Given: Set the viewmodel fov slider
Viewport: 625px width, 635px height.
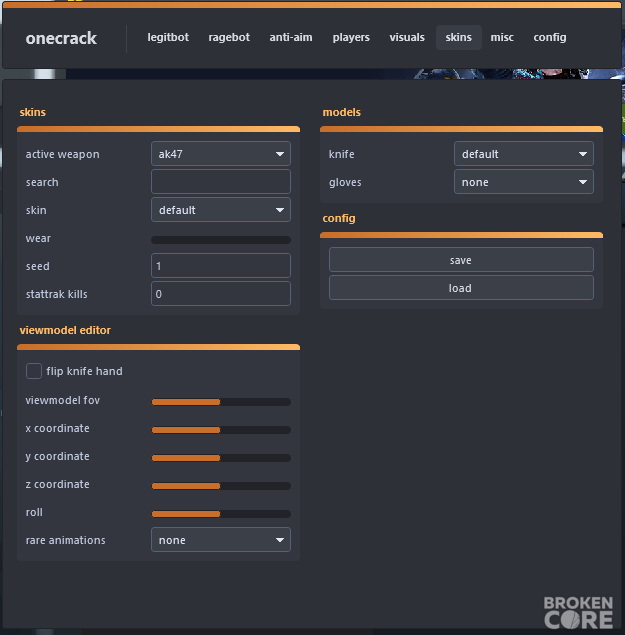Looking at the screenshot, I should pyautogui.click(x=221, y=402).
